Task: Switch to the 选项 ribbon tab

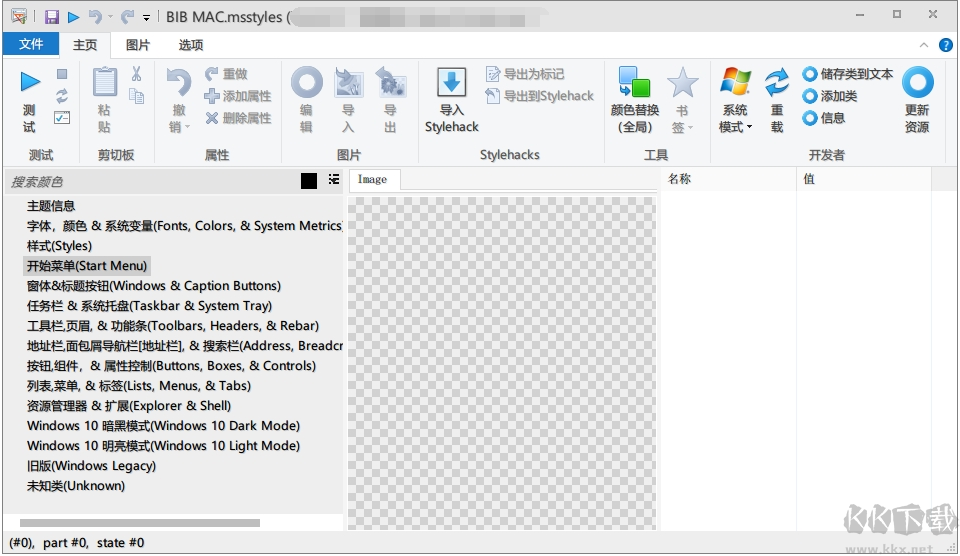Action: 190,45
